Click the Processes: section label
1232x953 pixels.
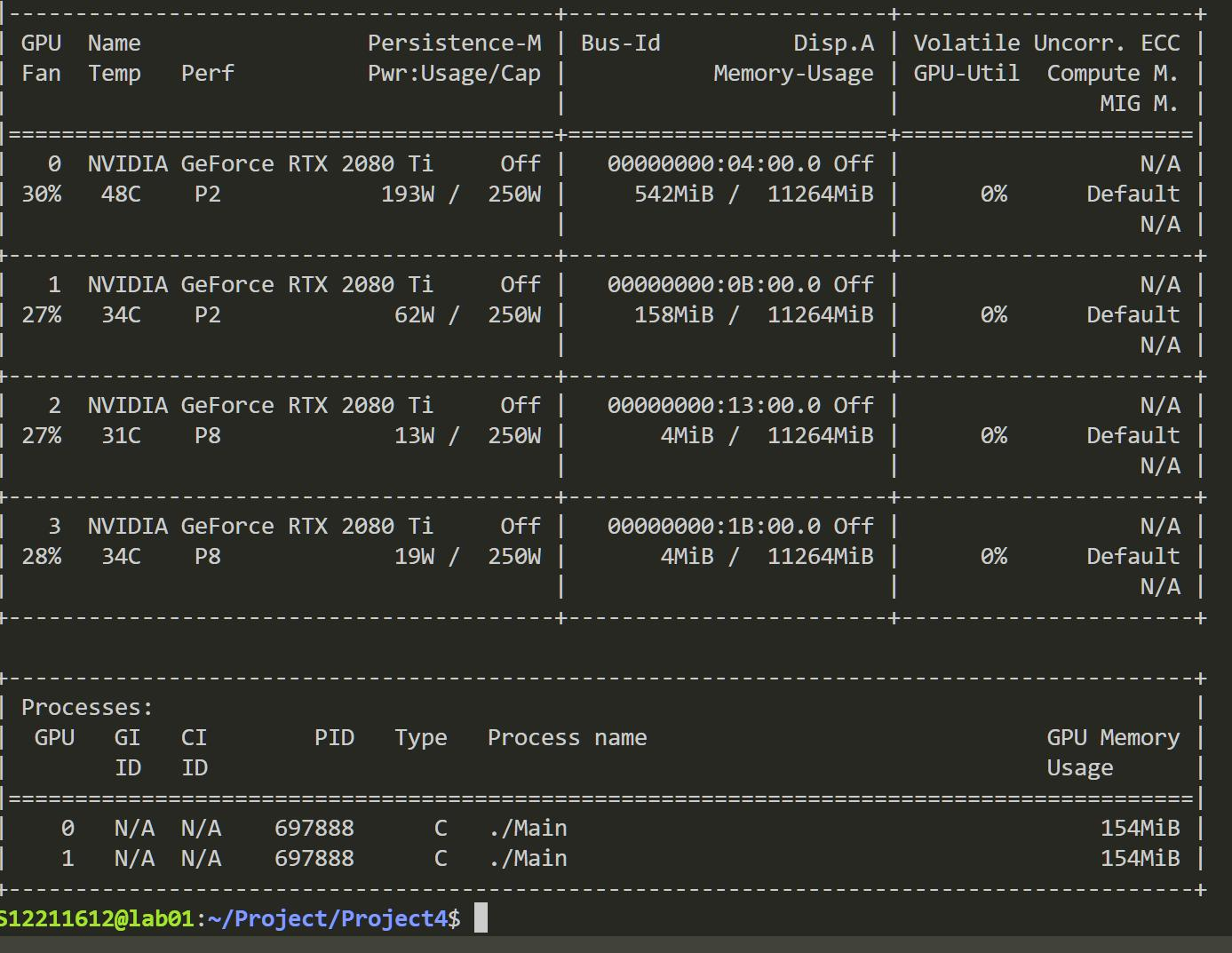87,707
